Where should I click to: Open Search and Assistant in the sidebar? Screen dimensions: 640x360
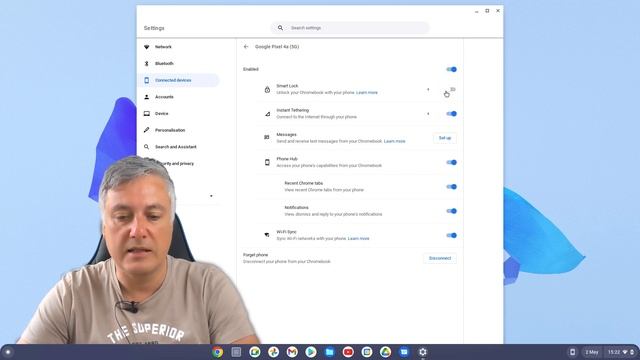point(178,147)
